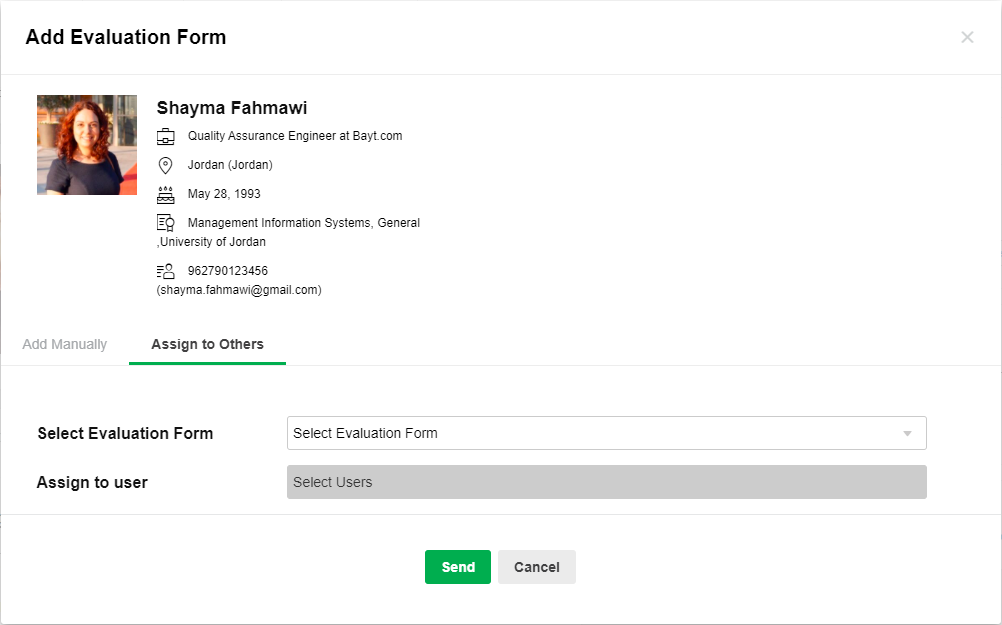Click the education certificate icon
Viewport: 1002px width, 625px height.
tap(166, 223)
